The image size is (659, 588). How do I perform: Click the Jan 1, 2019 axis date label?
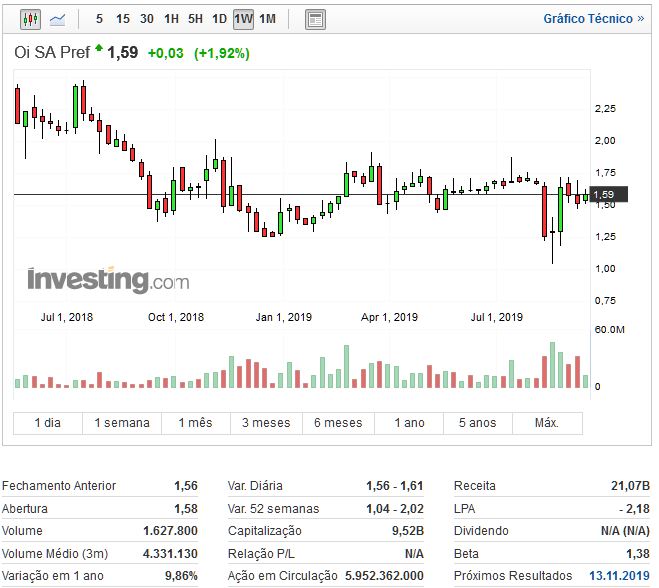(284, 317)
